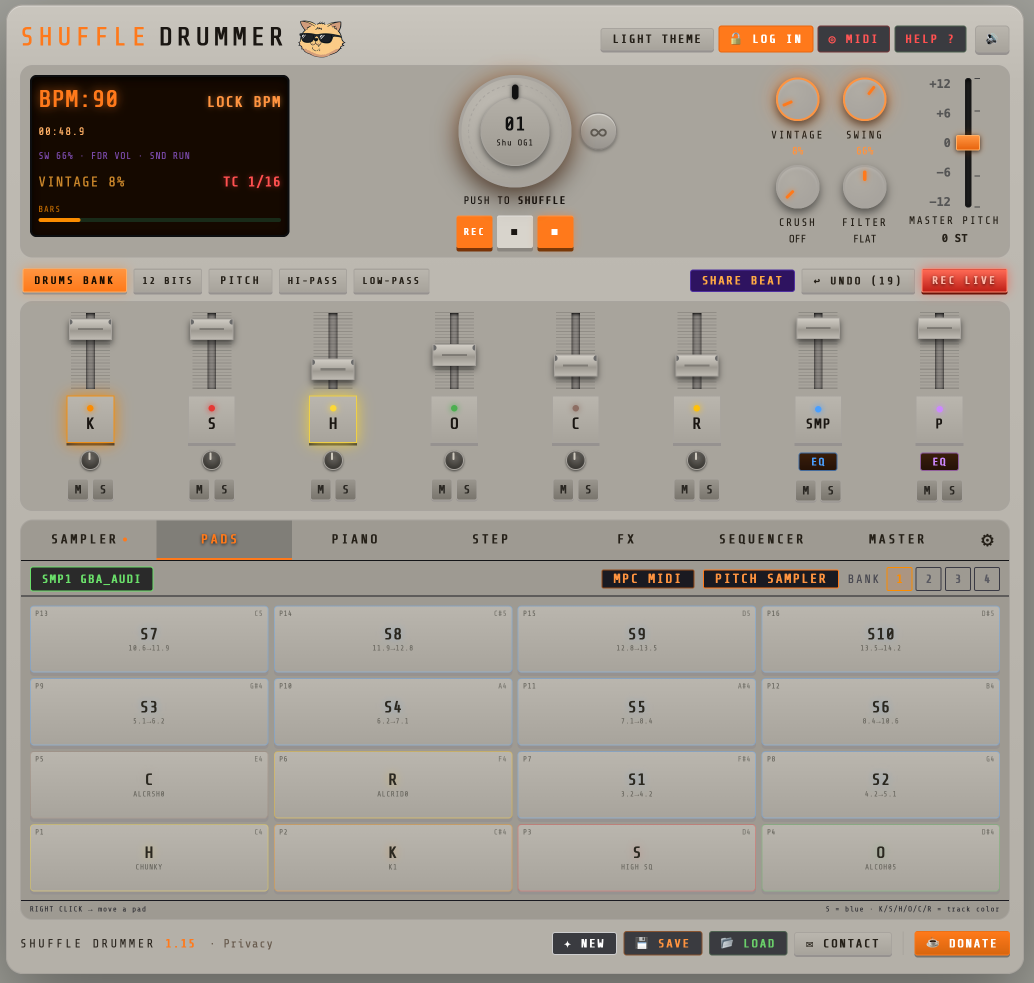Select the H hi-hat track pad
This screenshot has height=983, width=1034.
tap(333, 419)
